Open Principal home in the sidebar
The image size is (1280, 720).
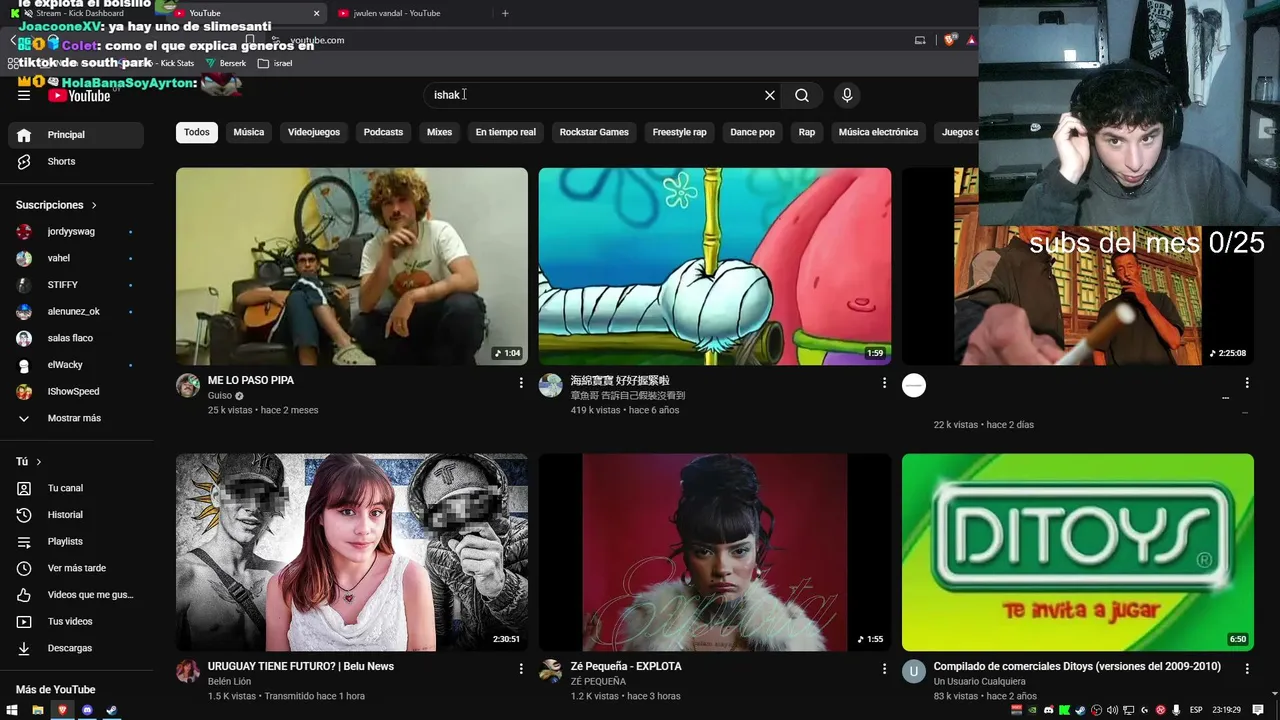click(76, 135)
